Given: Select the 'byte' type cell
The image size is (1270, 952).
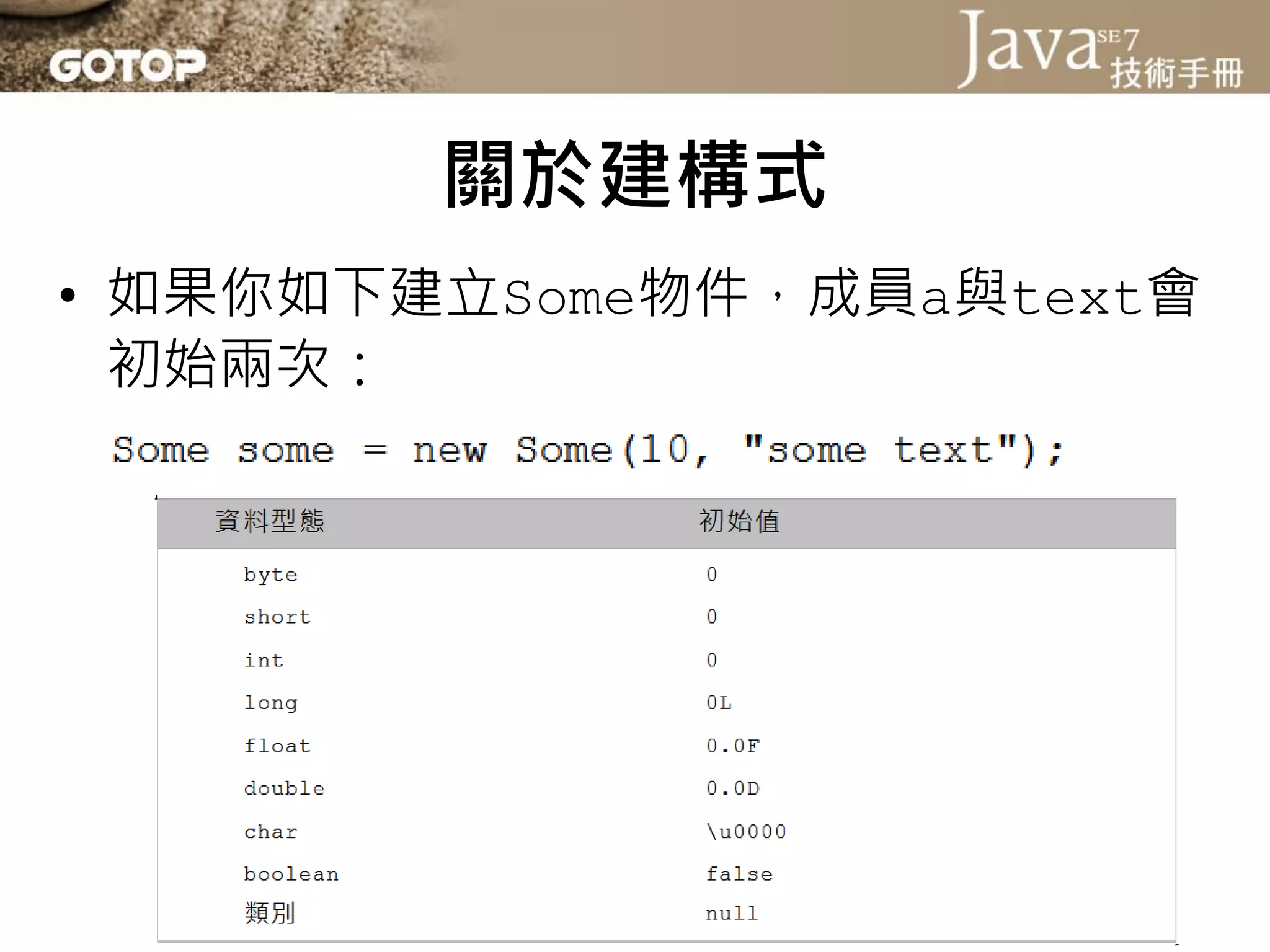Looking at the screenshot, I should point(270,575).
